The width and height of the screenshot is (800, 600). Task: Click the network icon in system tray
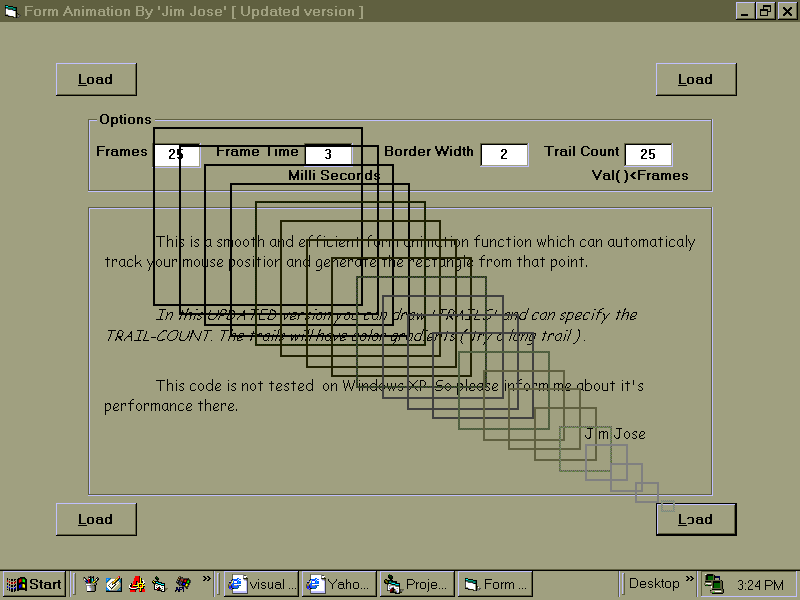click(713, 584)
